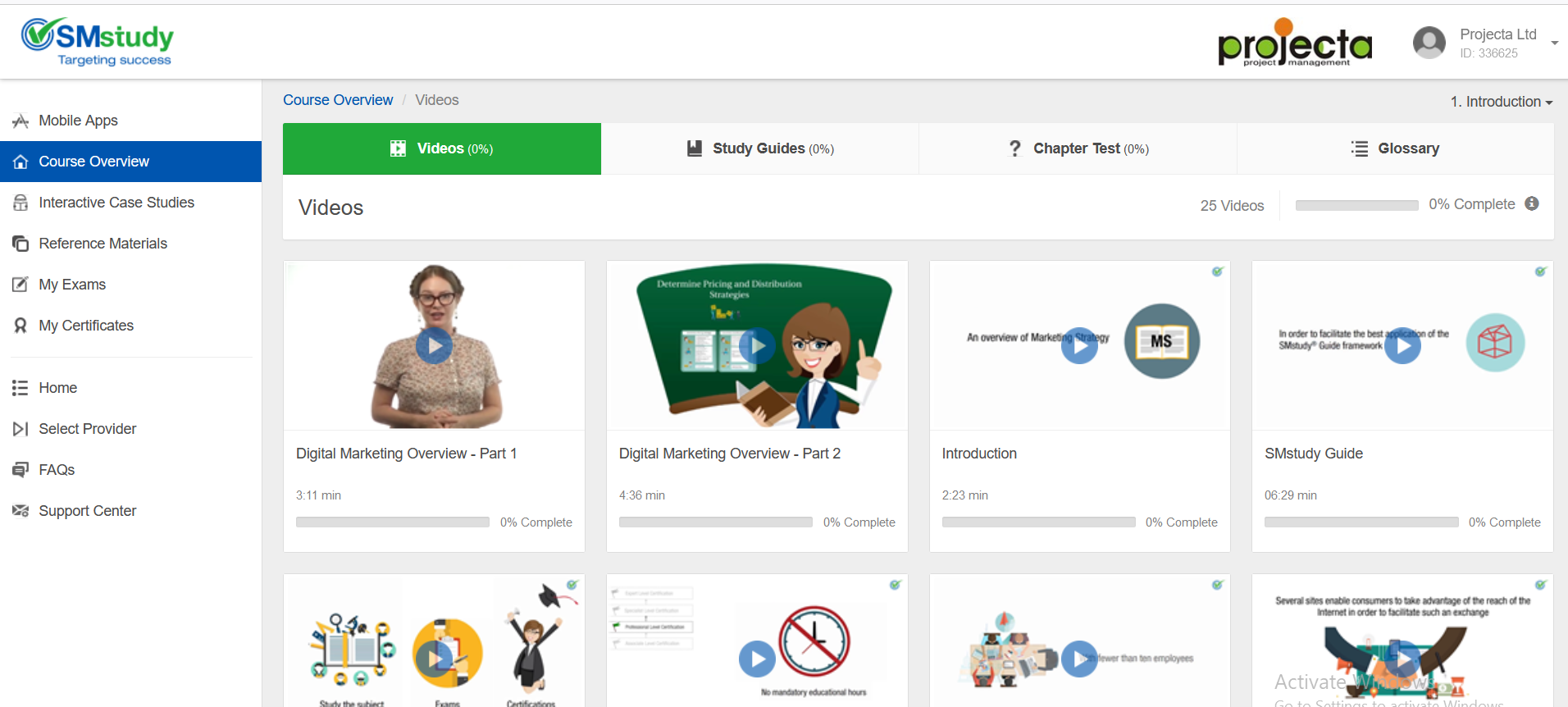Go to Select Provider in the sidebar
Image resolution: width=1568 pixels, height=707 pixels.
[87, 429]
